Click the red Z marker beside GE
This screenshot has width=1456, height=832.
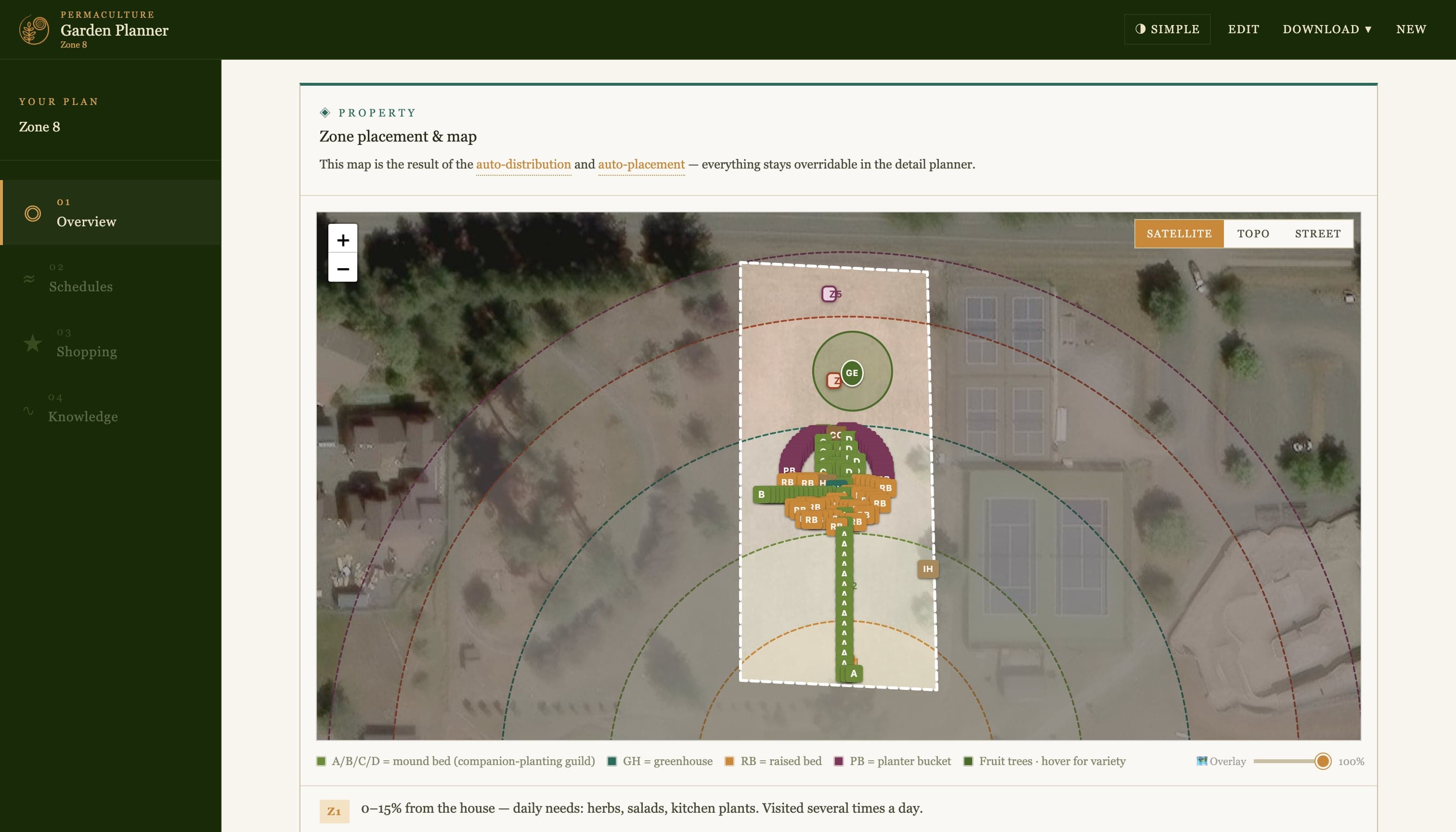point(834,380)
